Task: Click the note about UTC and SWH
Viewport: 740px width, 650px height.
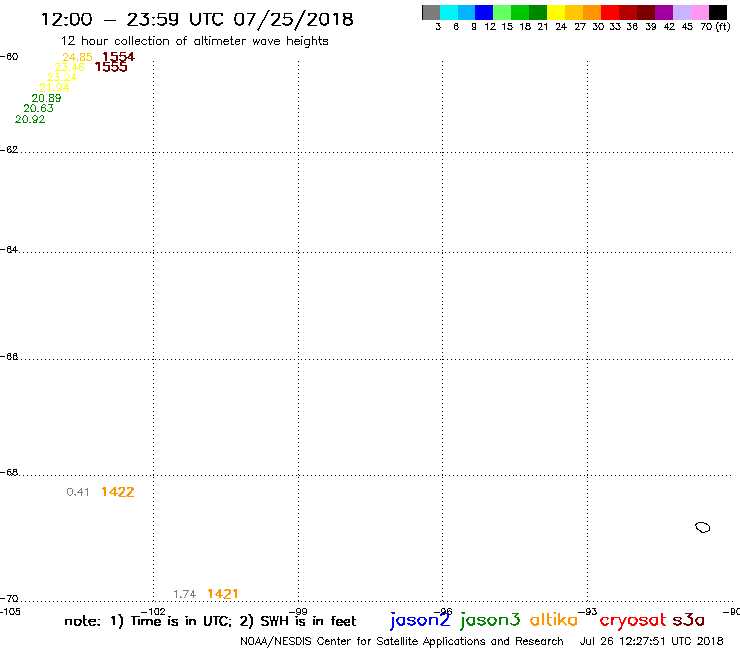Action: pos(210,621)
